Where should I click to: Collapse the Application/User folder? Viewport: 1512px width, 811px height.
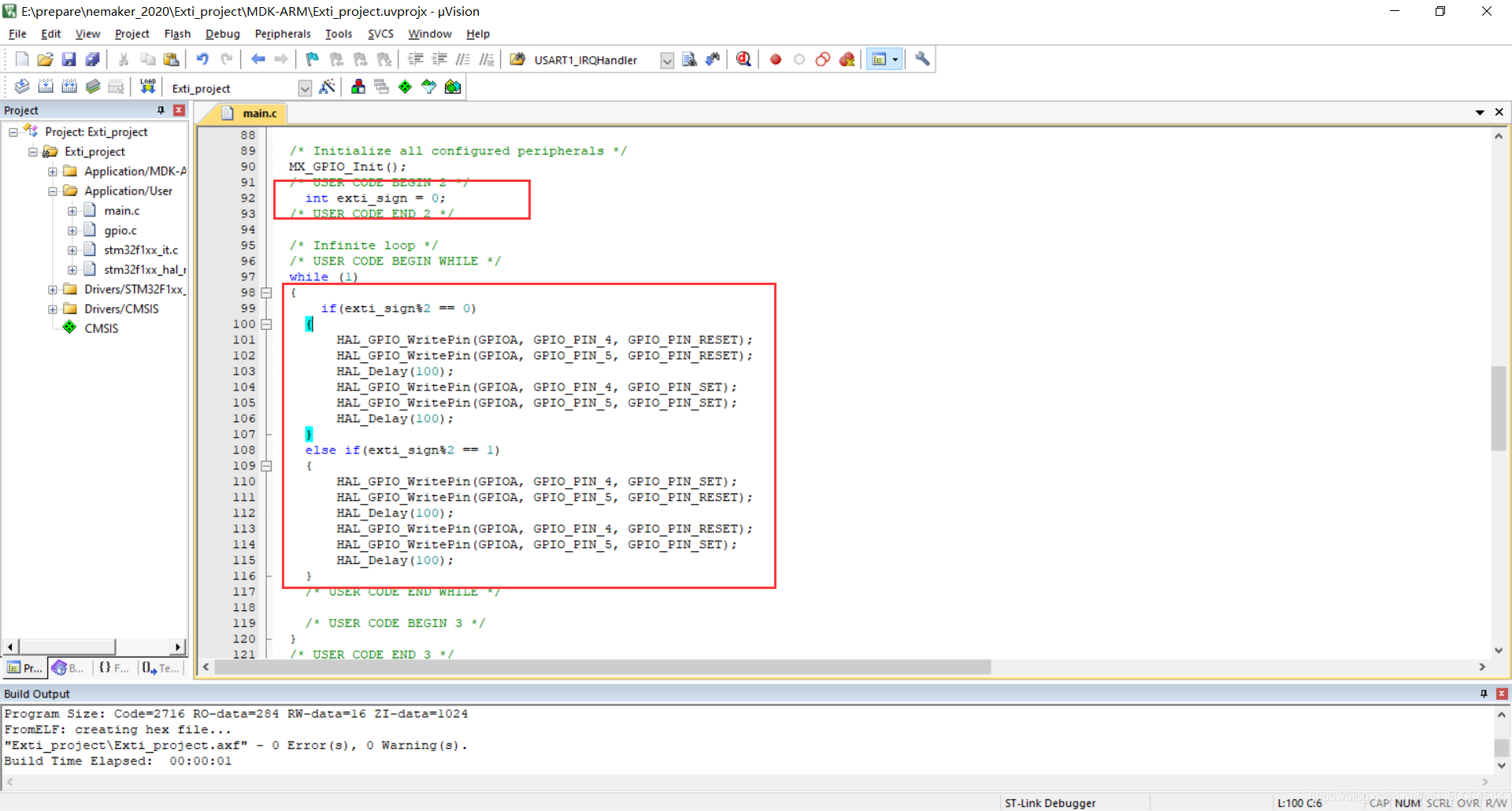coord(53,191)
